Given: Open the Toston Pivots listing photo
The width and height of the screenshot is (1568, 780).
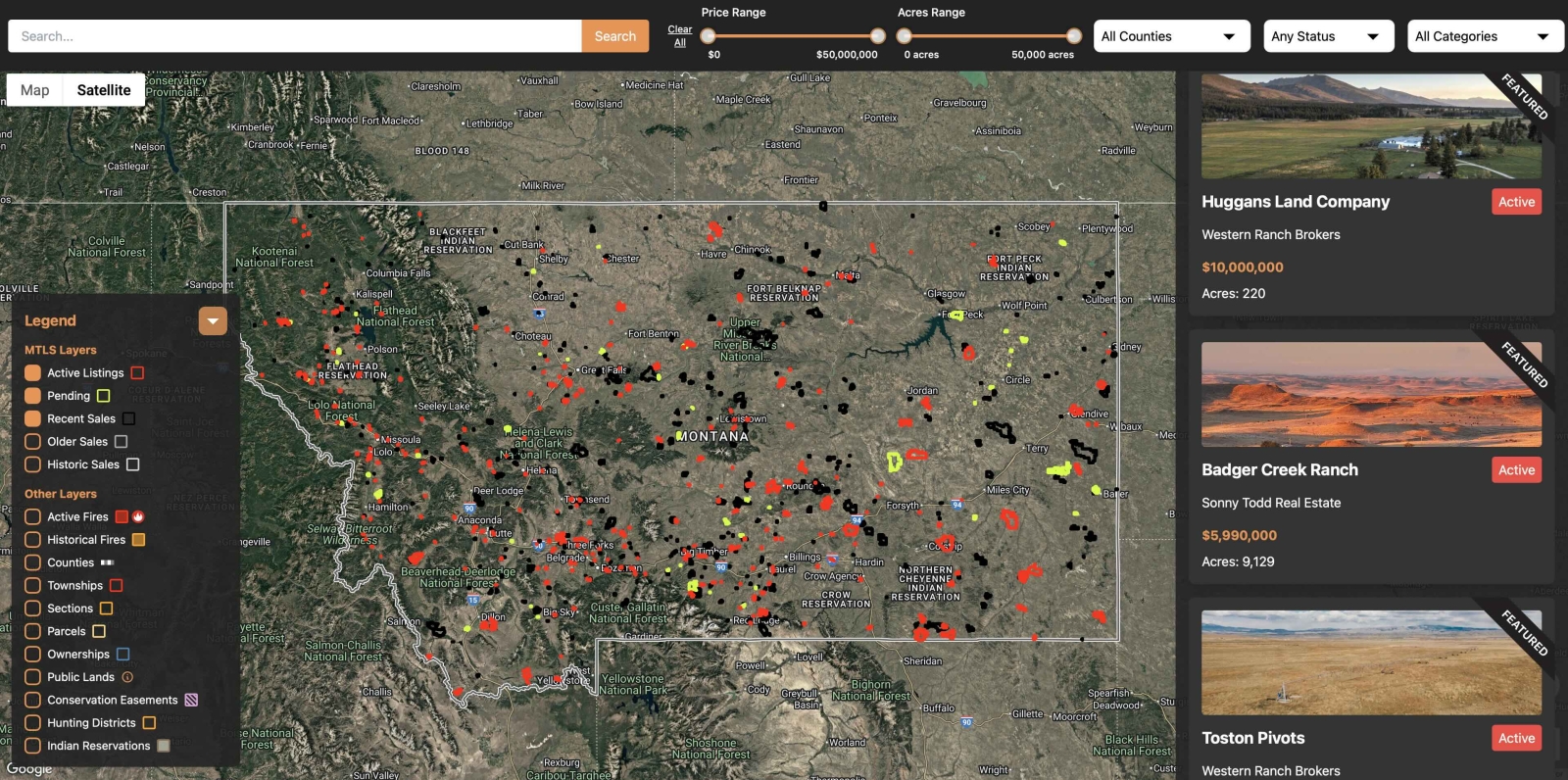Looking at the screenshot, I should [x=1371, y=662].
